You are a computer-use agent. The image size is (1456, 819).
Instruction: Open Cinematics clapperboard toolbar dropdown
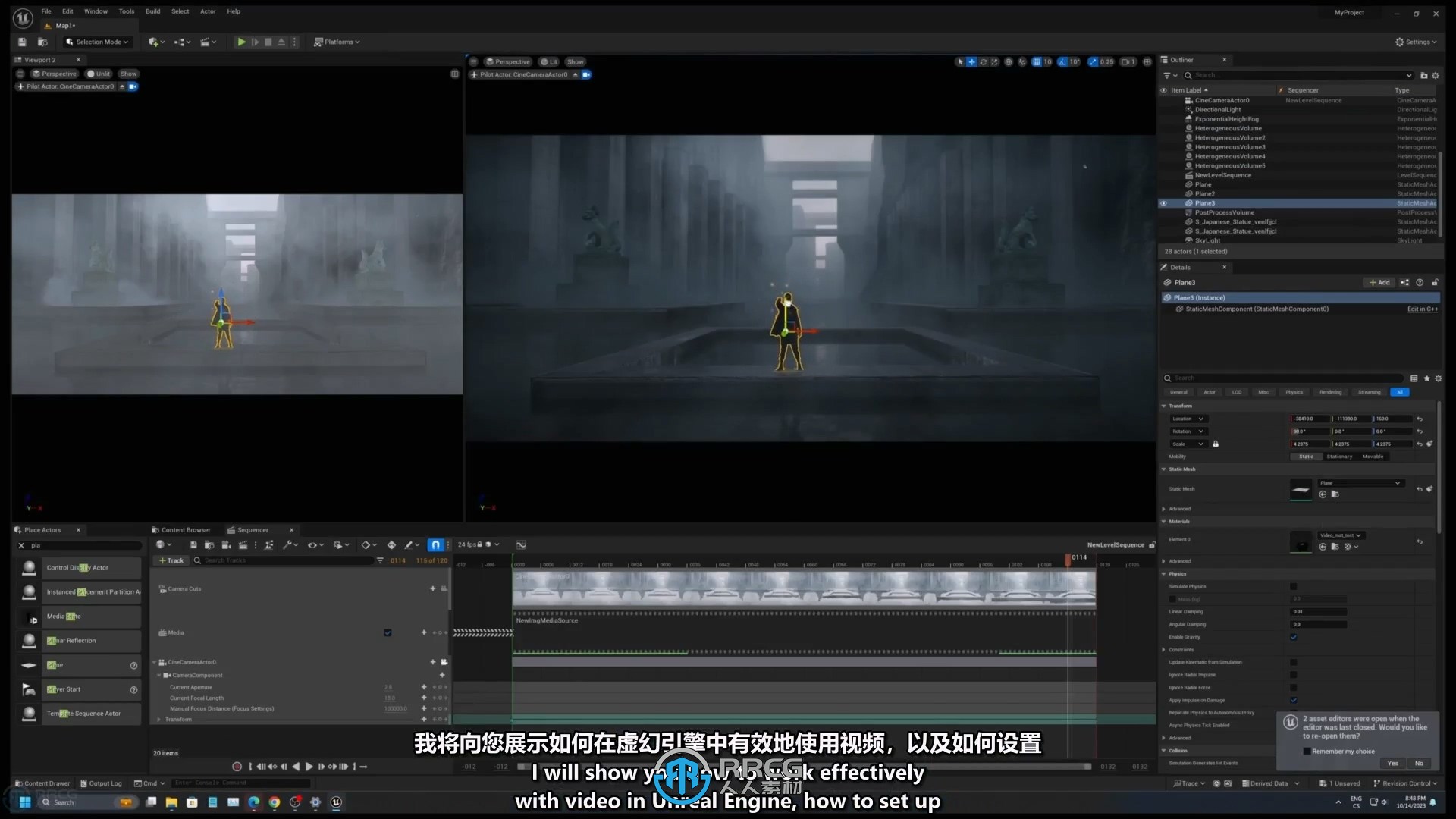pos(208,42)
